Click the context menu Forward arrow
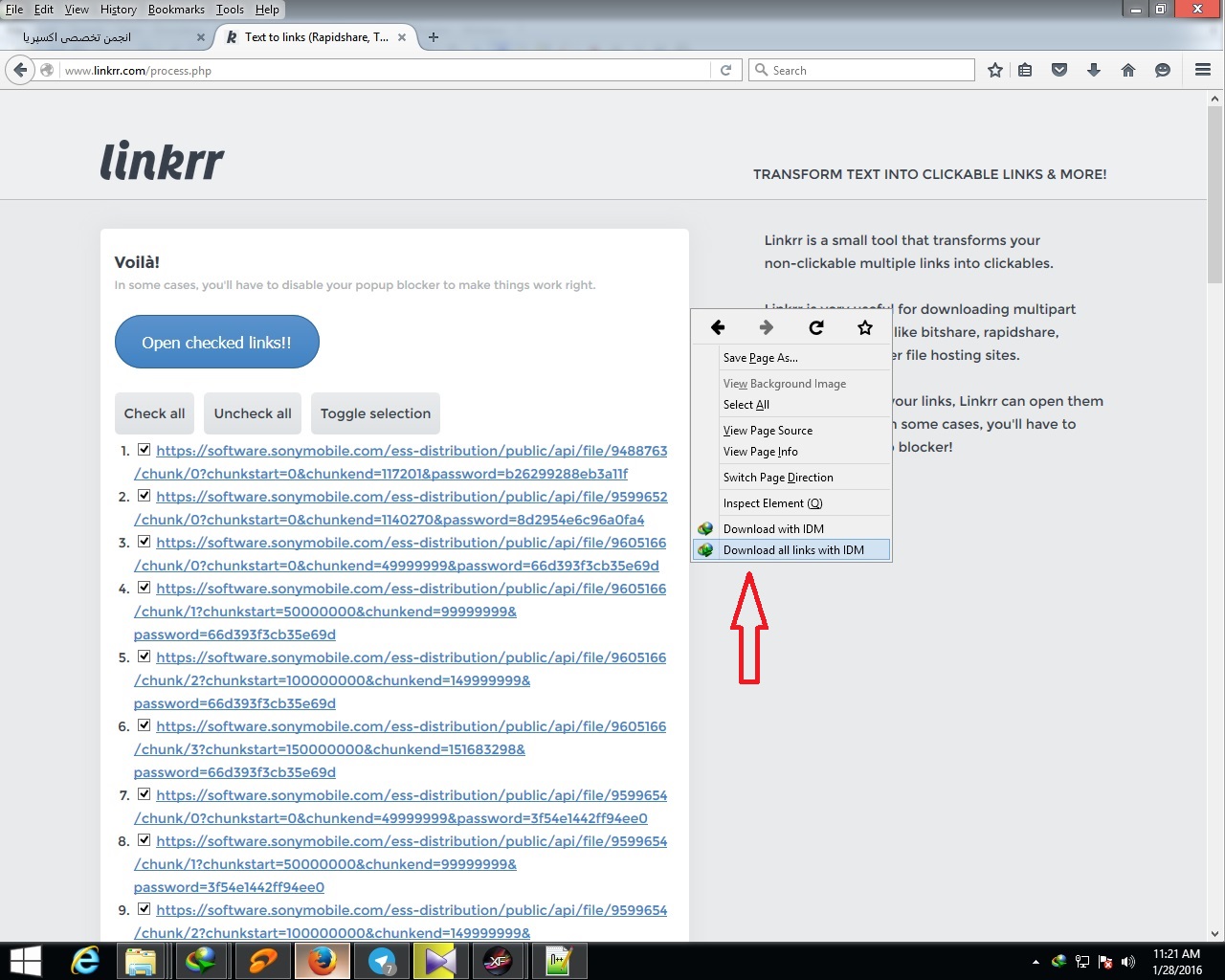 [767, 327]
